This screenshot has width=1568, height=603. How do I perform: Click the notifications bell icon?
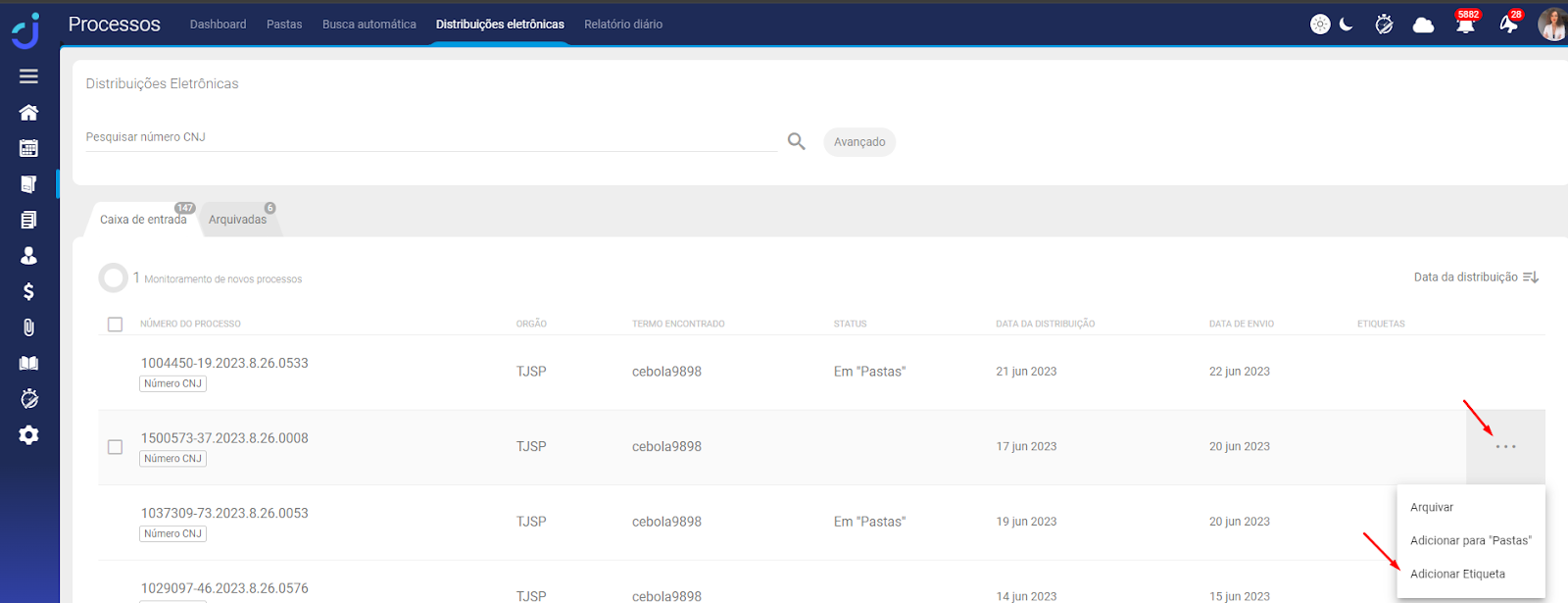[1465, 25]
